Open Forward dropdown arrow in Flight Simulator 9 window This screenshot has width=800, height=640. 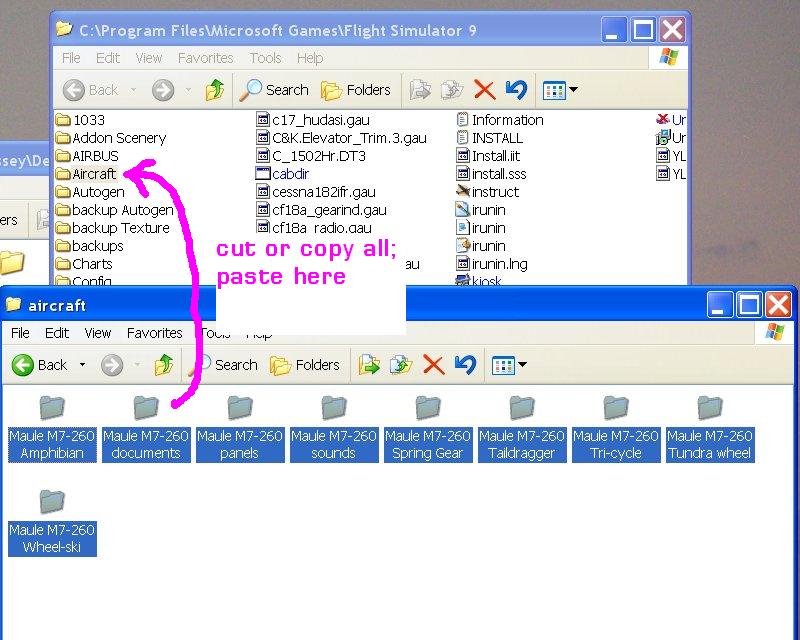point(188,90)
